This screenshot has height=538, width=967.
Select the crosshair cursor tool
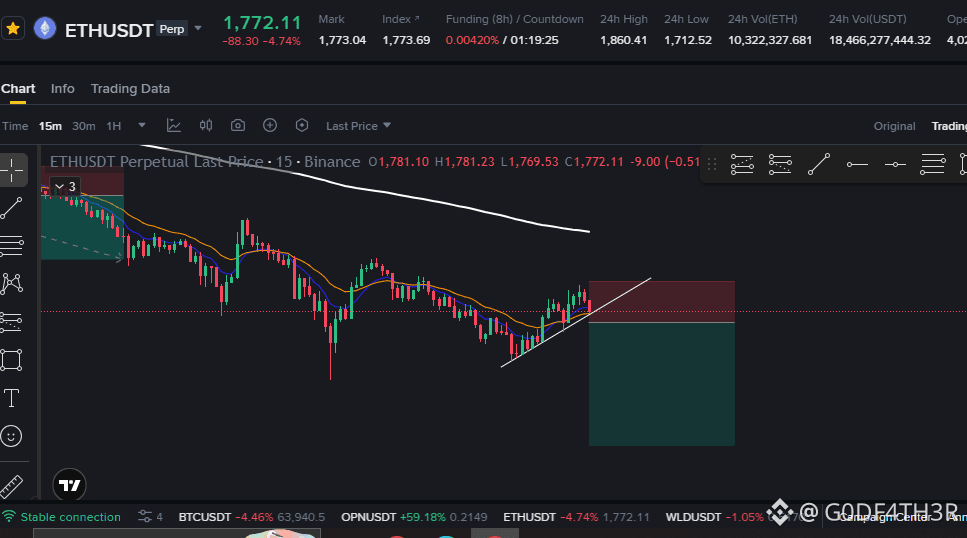pyautogui.click(x=12, y=170)
